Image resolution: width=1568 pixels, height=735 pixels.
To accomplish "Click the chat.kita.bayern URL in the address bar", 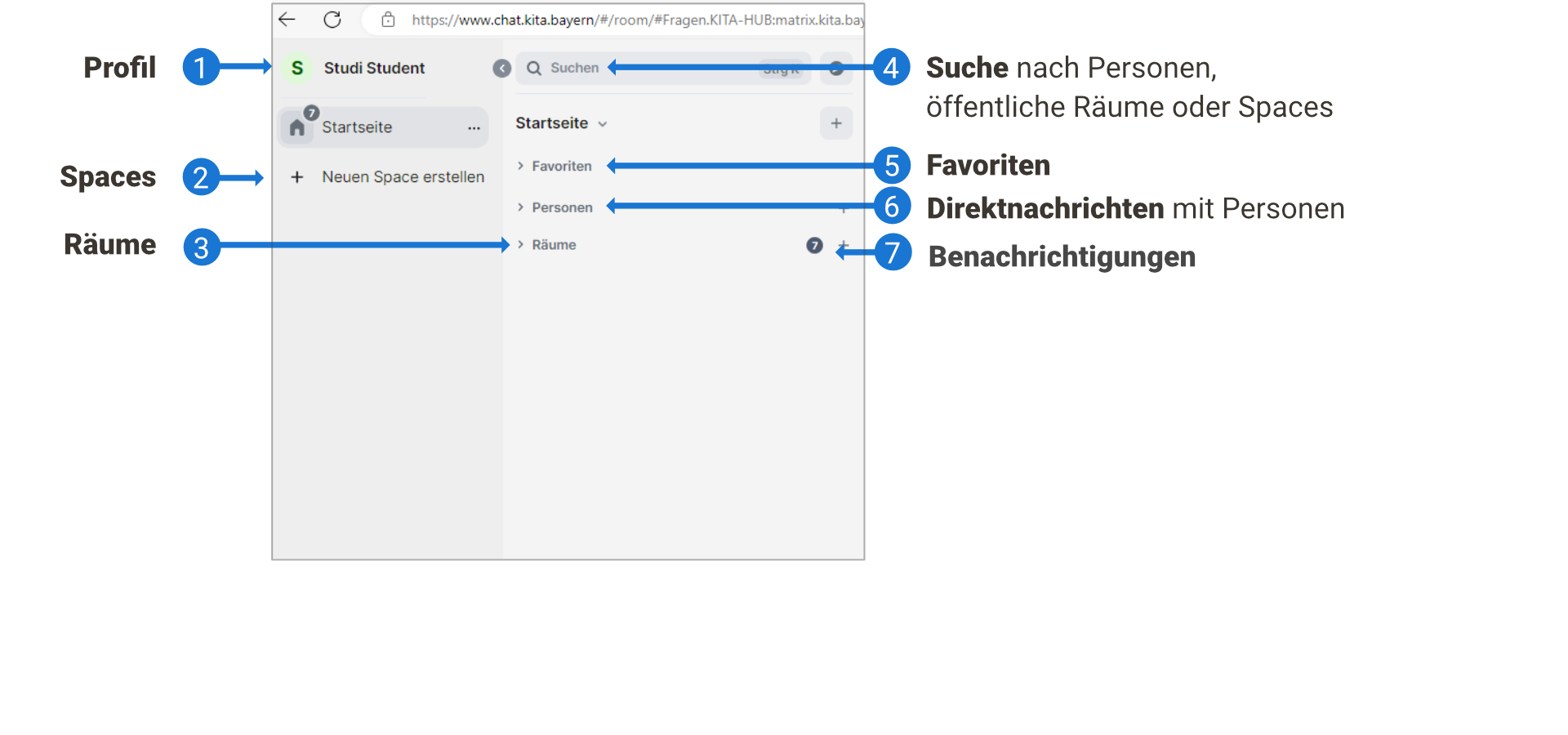I will click(638, 20).
